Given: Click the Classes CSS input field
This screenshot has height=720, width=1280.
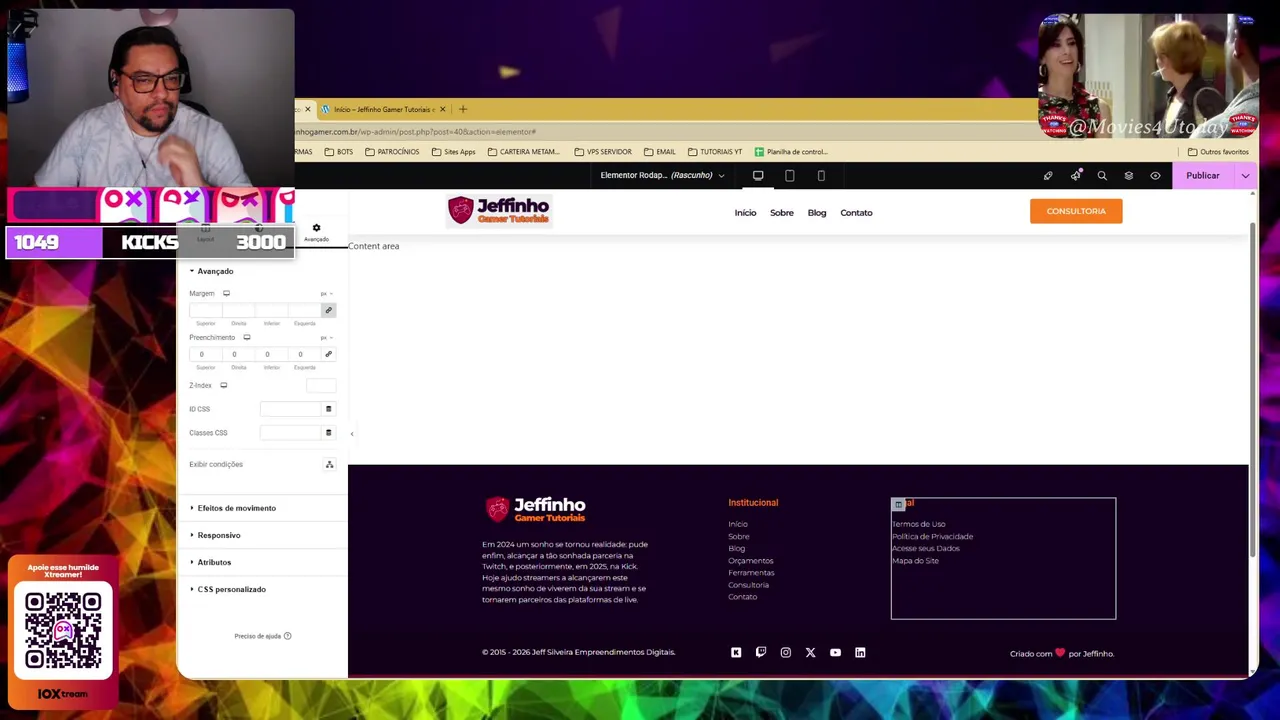Looking at the screenshot, I should tap(290, 433).
